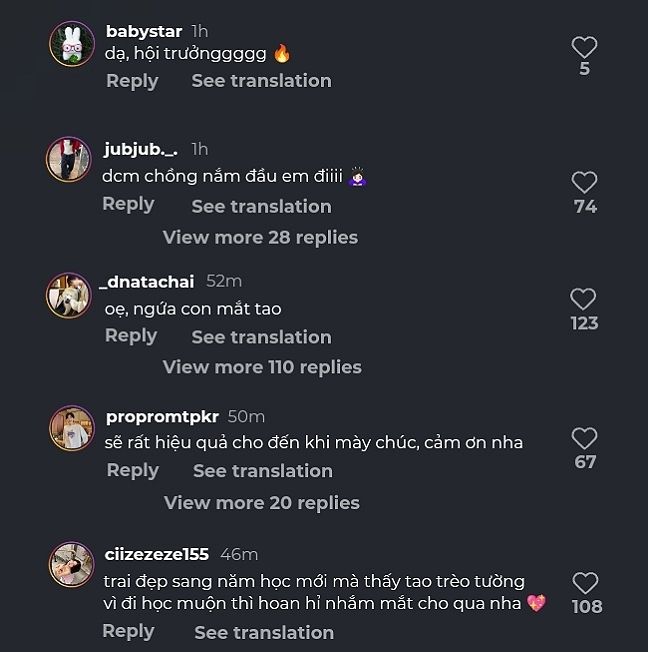
Task: Open babystar's profile picture
Action: pos(72,44)
